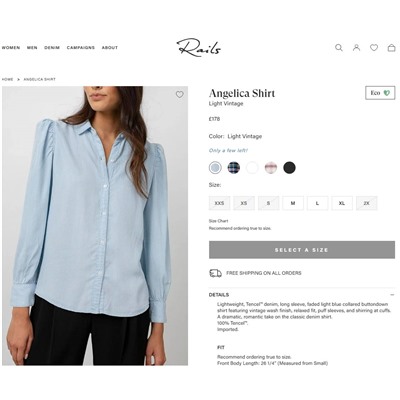Click the Select a Size button
The image size is (400, 400).
click(302, 250)
